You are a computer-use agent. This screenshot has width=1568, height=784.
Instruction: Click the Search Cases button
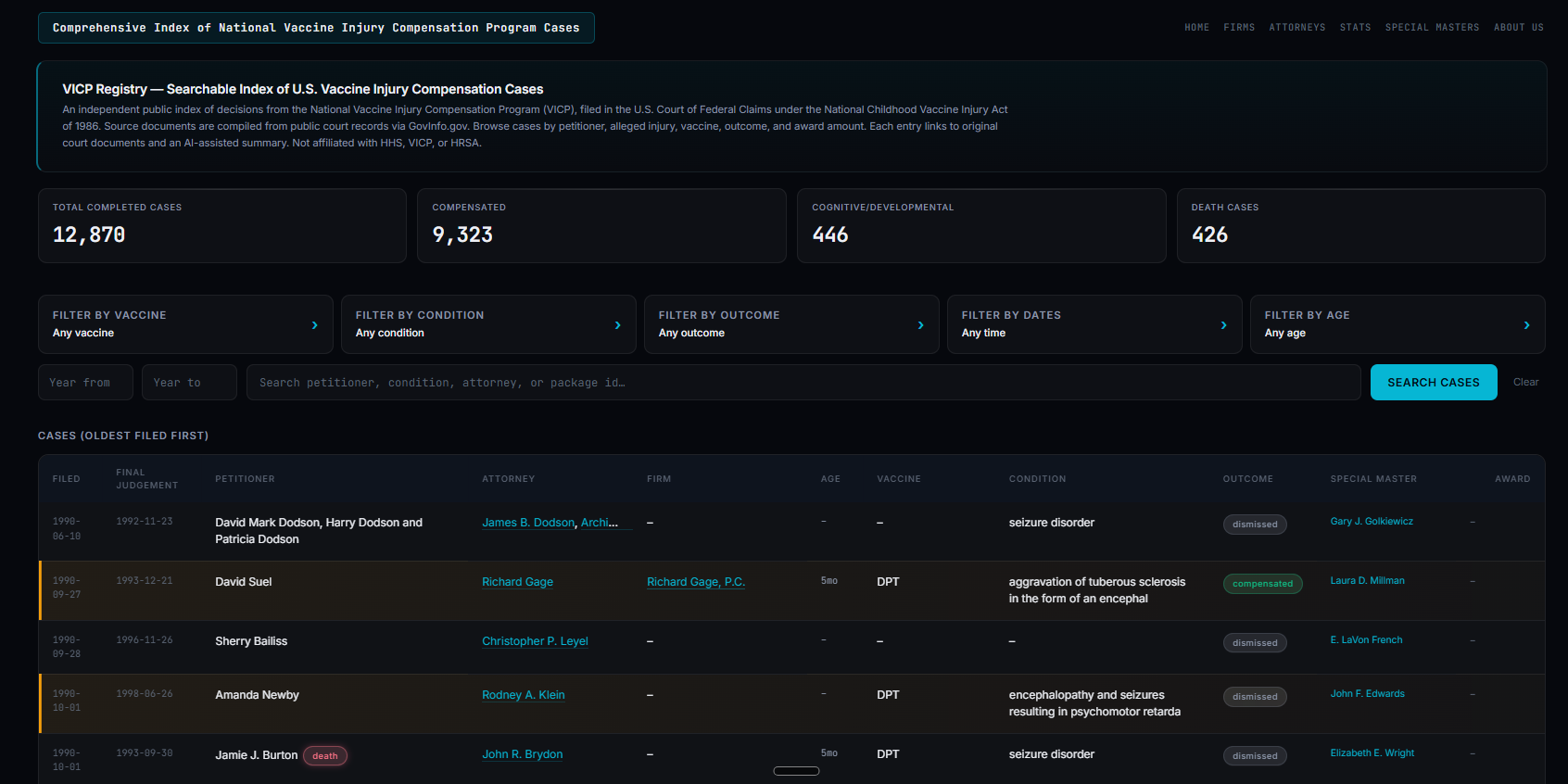coord(1434,382)
